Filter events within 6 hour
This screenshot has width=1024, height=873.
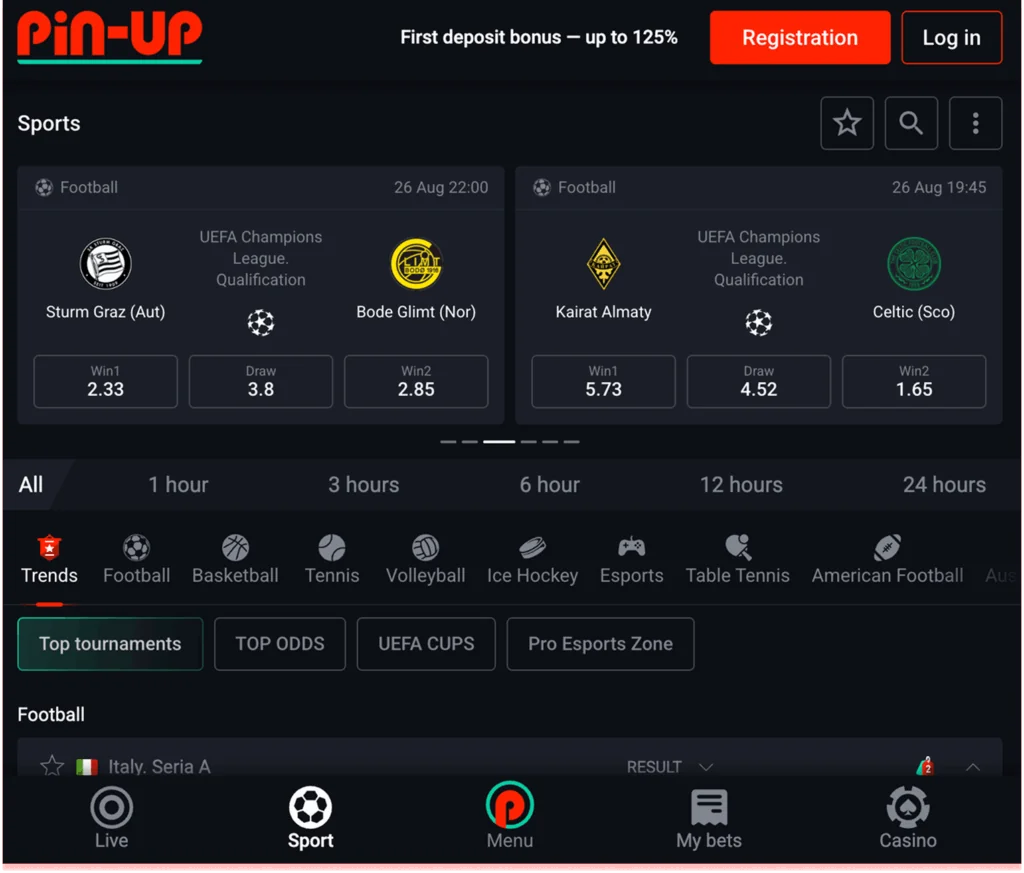[549, 484]
